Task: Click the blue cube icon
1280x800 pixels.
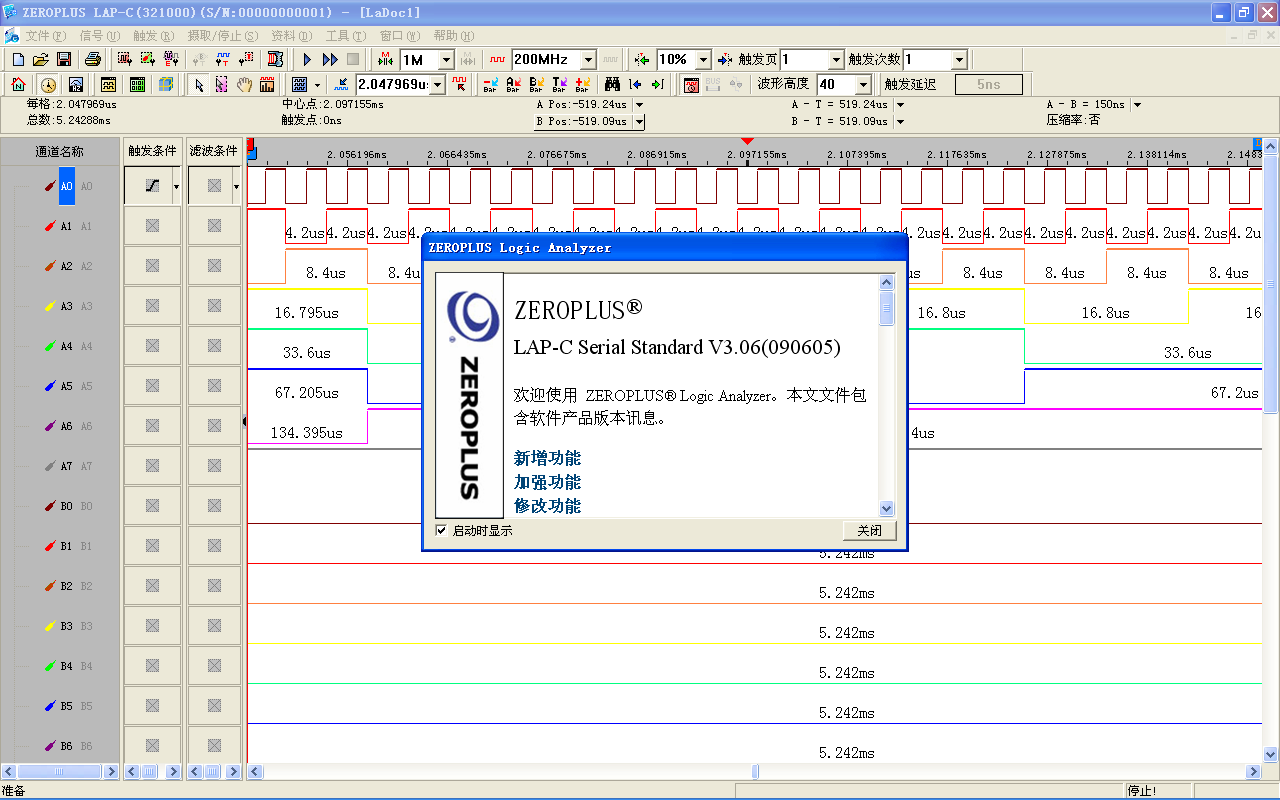Action: pyautogui.click(x=166, y=84)
